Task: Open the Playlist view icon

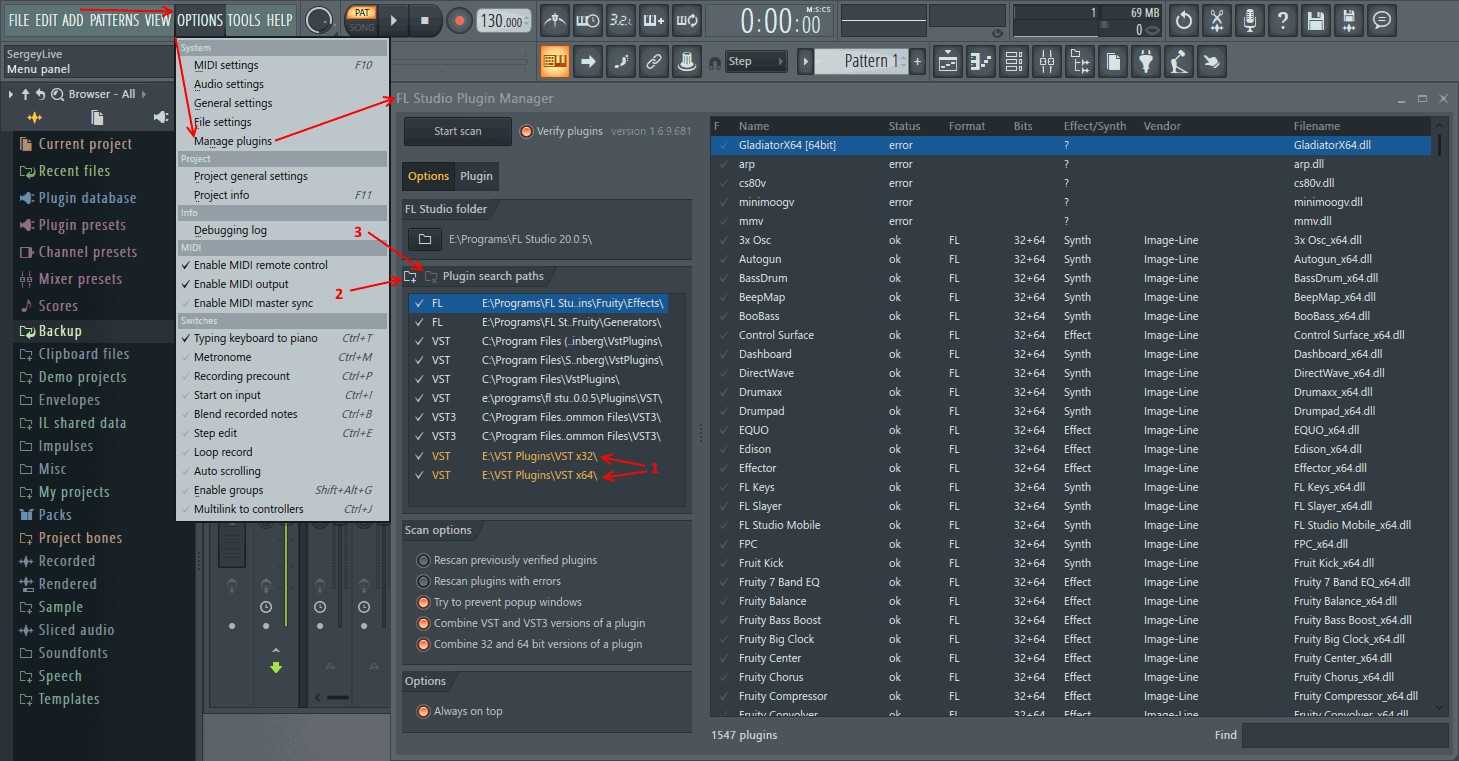Action: point(948,62)
